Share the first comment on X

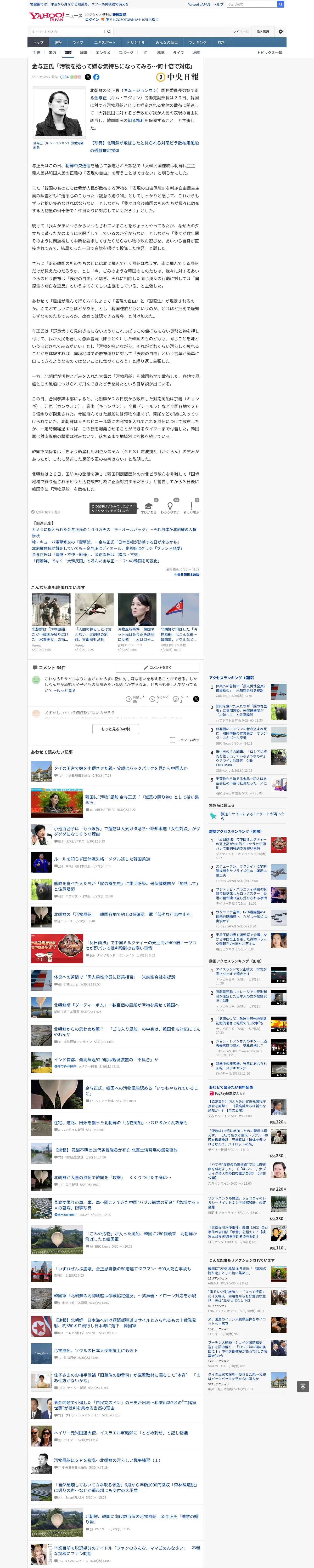[196, 699]
